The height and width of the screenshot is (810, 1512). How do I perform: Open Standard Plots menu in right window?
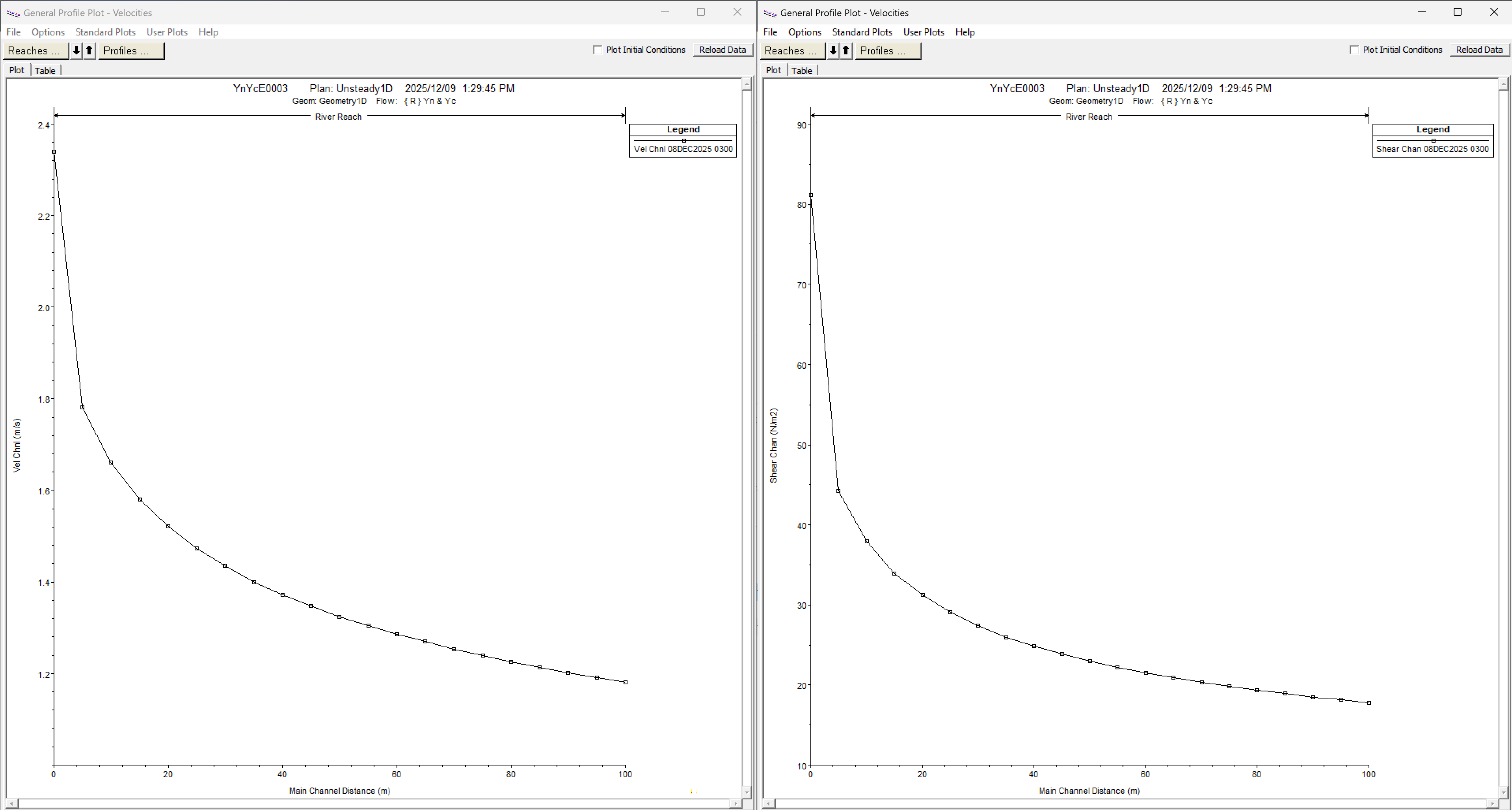[x=862, y=32]
